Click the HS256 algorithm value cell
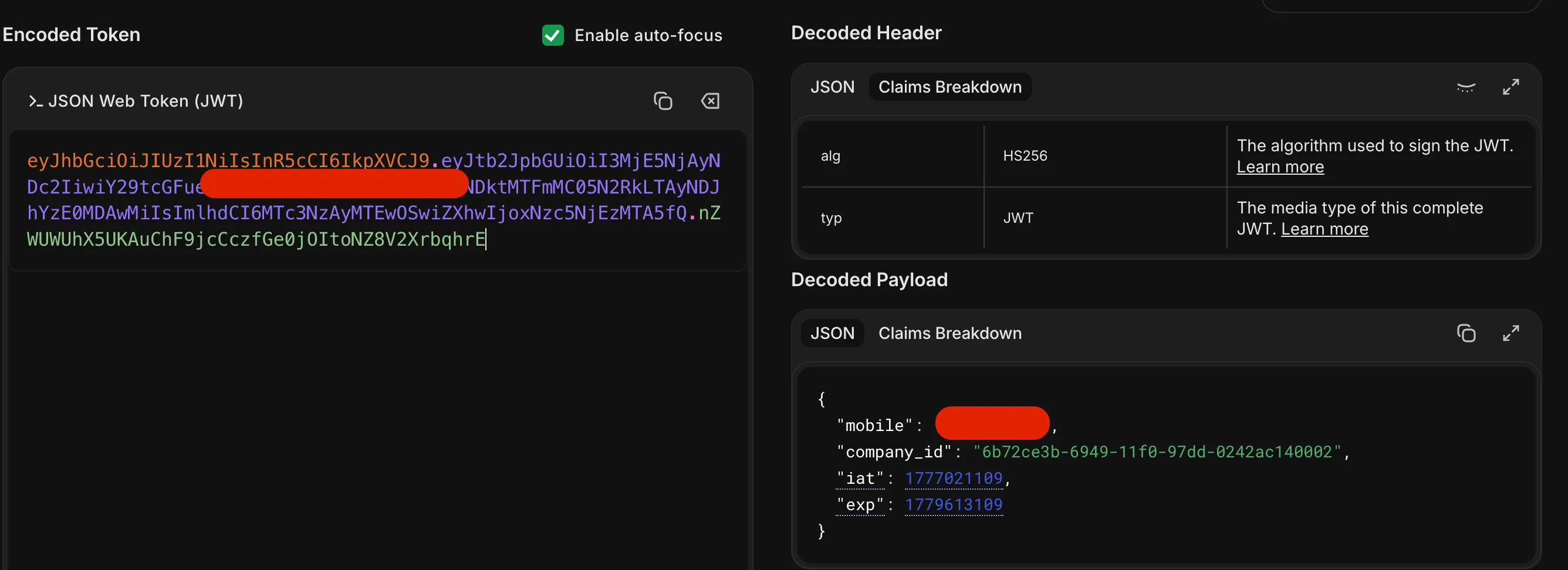1568x570 pixels. pos(1025,157)
